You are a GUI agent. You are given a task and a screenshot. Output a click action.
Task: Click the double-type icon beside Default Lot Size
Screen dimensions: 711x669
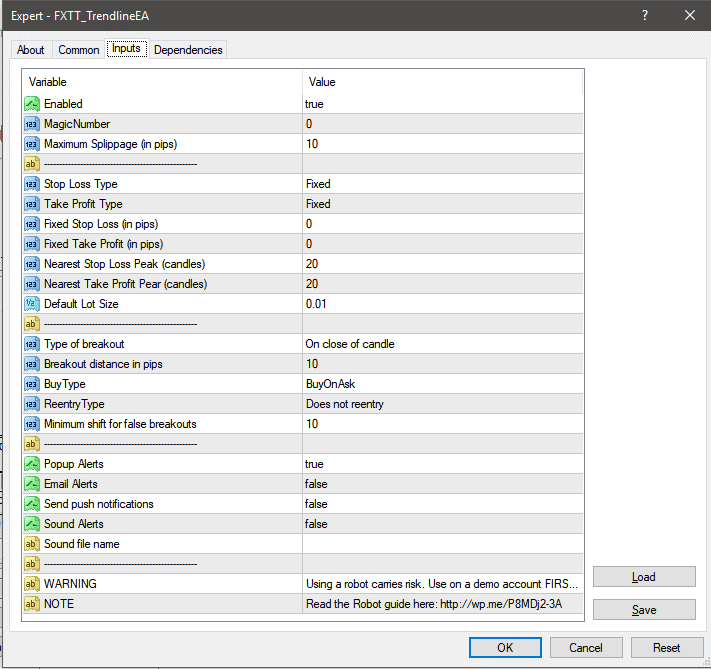[32, 303]
